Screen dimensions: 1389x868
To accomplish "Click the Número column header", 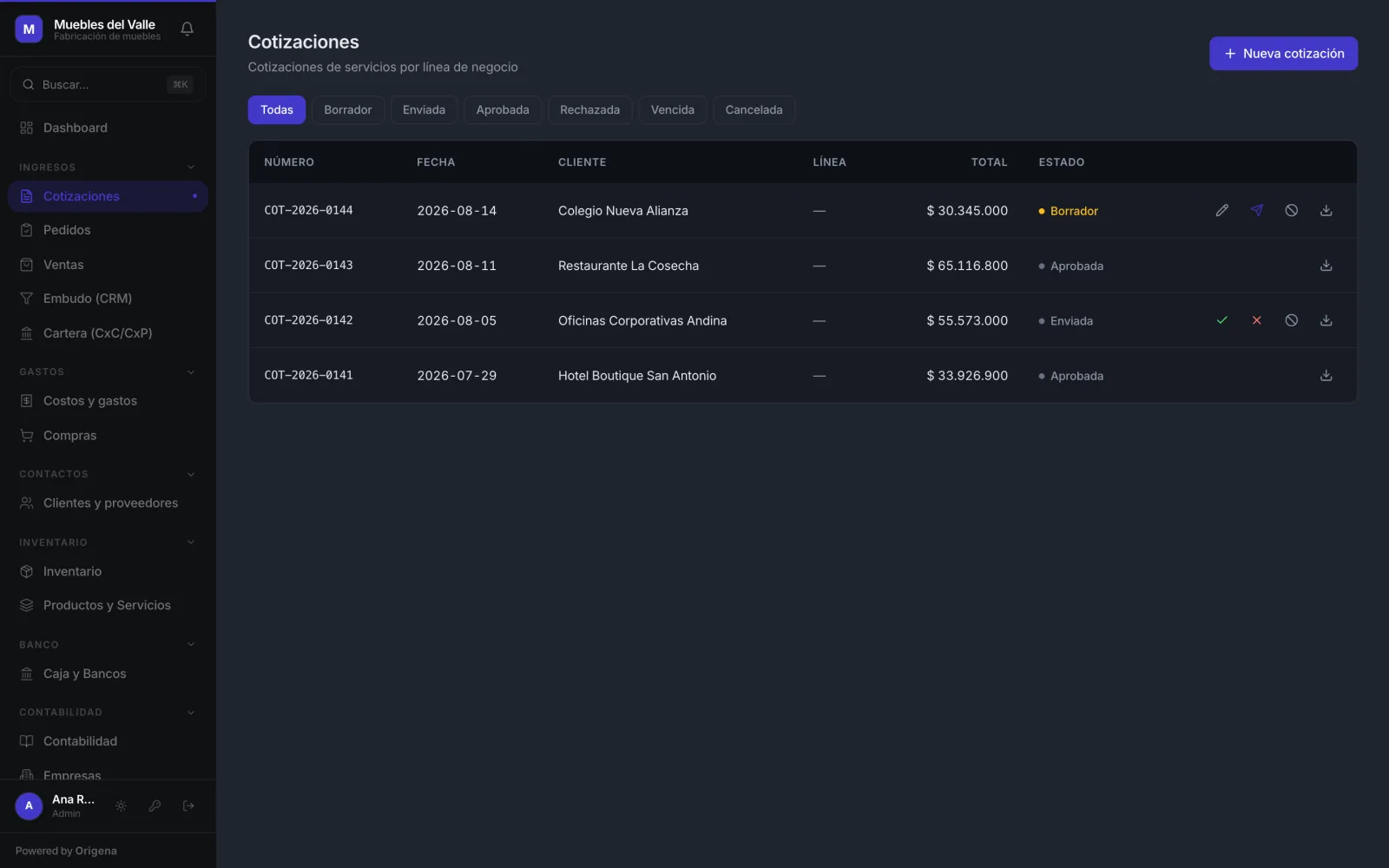I will tap(289, 162).
